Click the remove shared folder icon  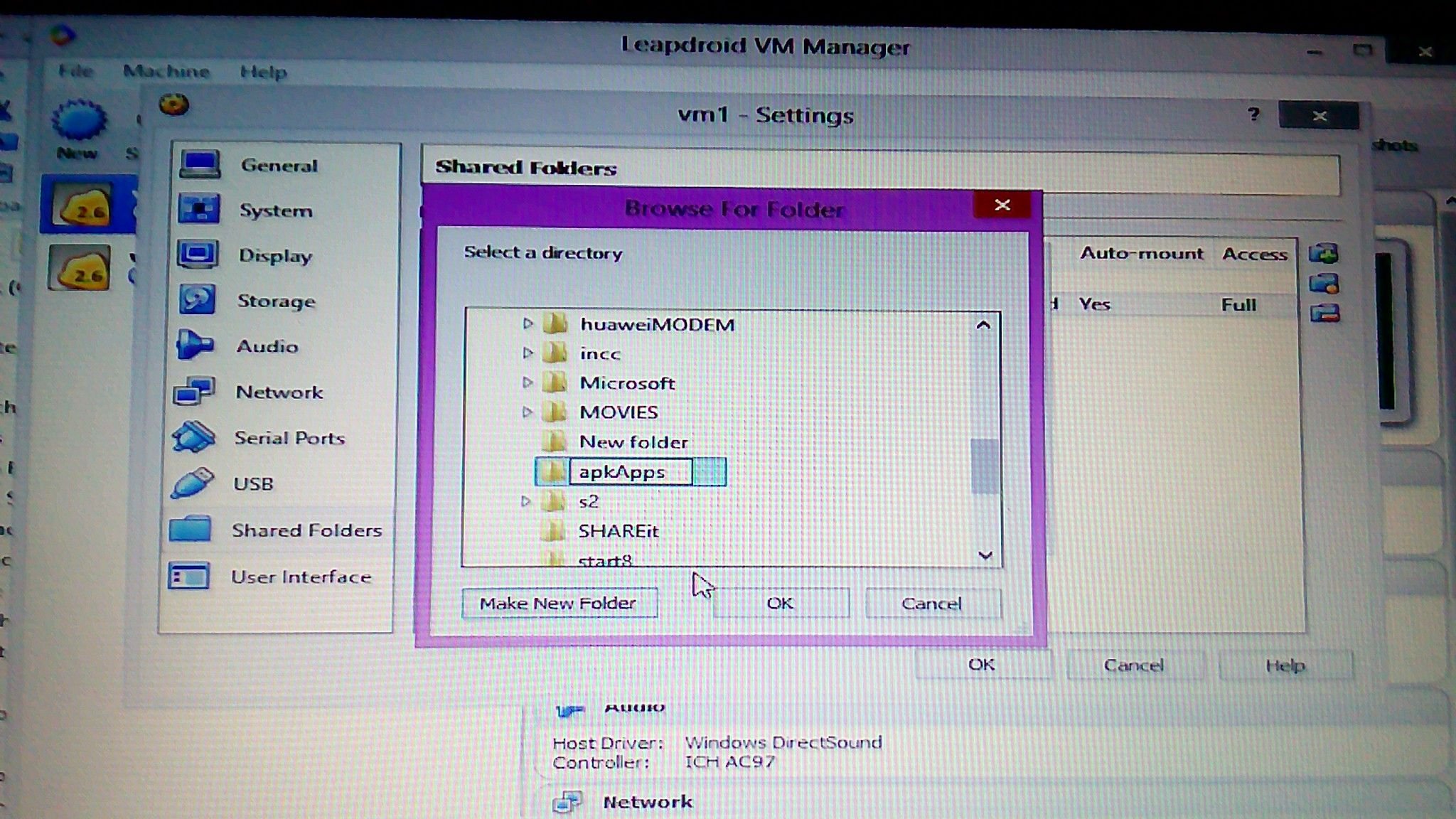[x=1324, y=314]
